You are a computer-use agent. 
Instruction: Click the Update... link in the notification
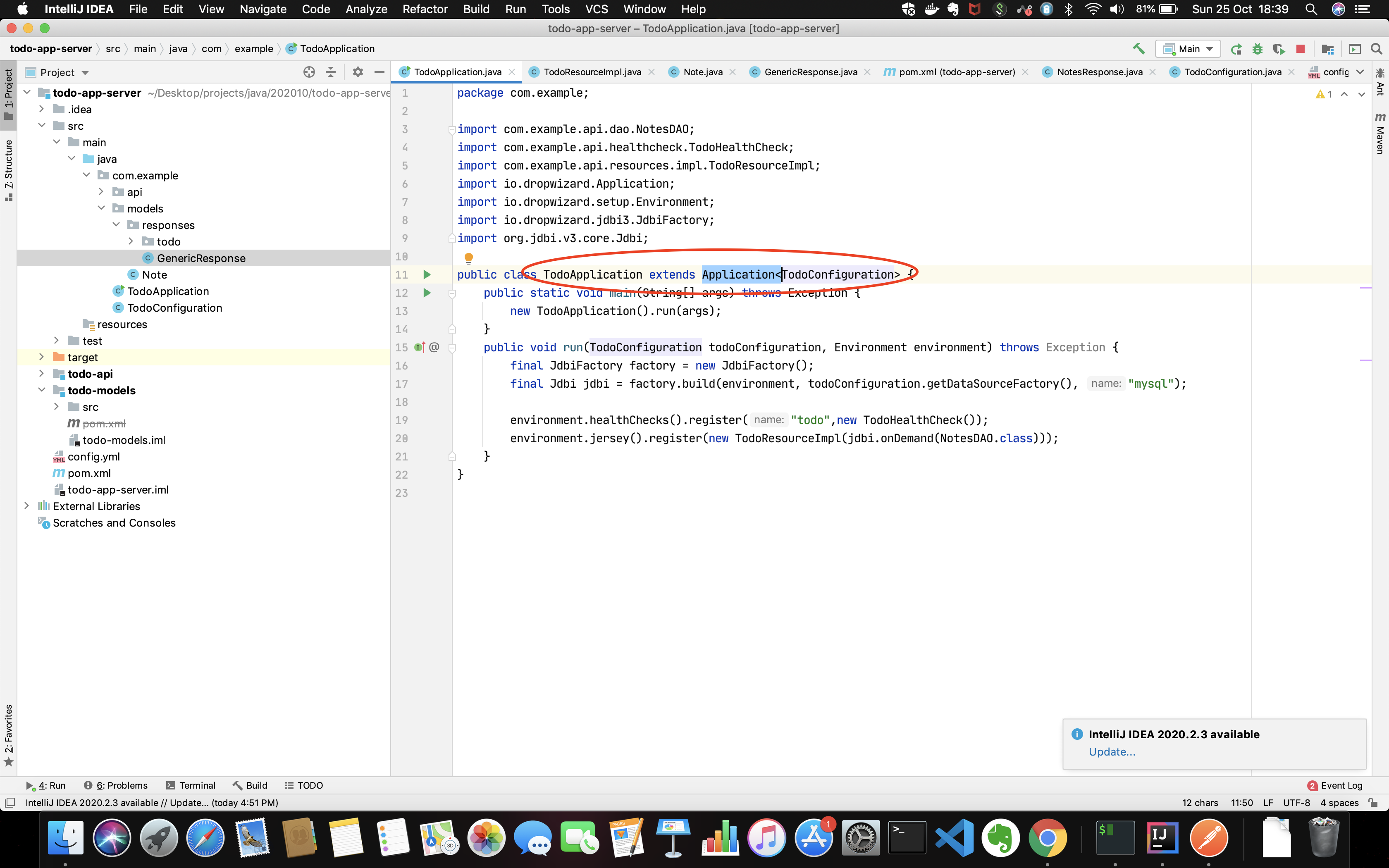coord(1112,751)
